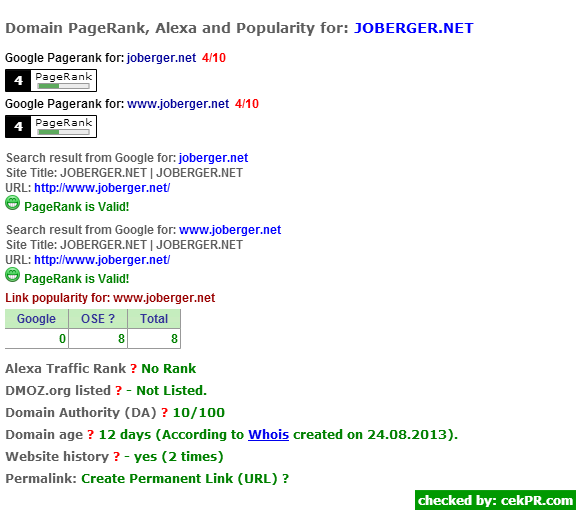Click Create Permanent Link (URL)

pos(179,479)
